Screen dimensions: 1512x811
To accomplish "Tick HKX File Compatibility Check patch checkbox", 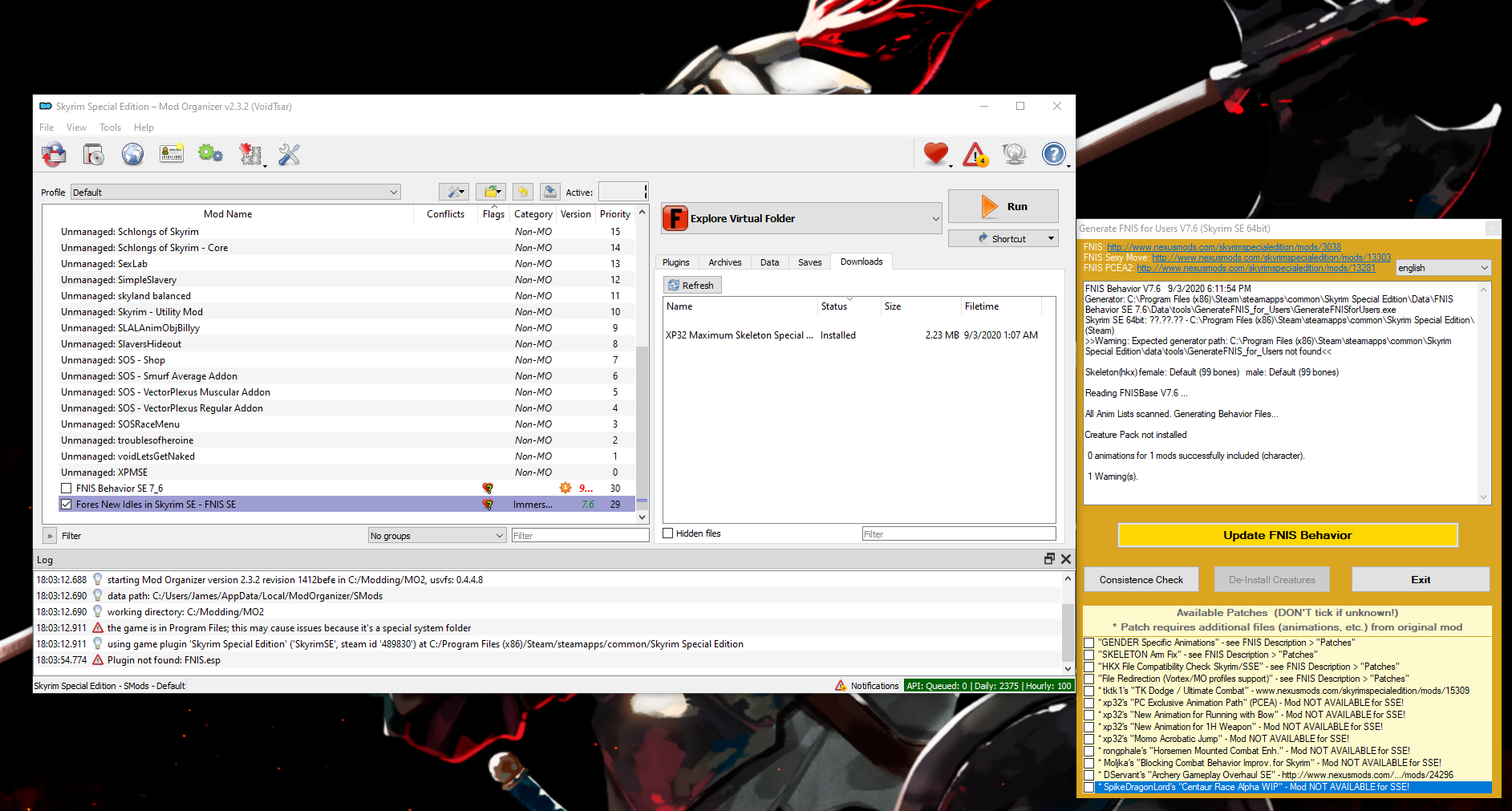I will (1089, 667).
